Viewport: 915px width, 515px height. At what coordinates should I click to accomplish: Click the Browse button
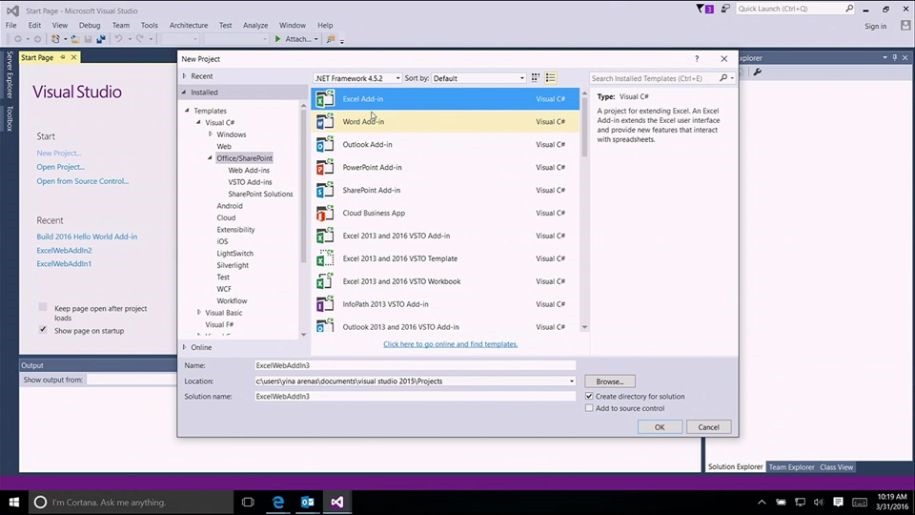(x=609, y=381)
